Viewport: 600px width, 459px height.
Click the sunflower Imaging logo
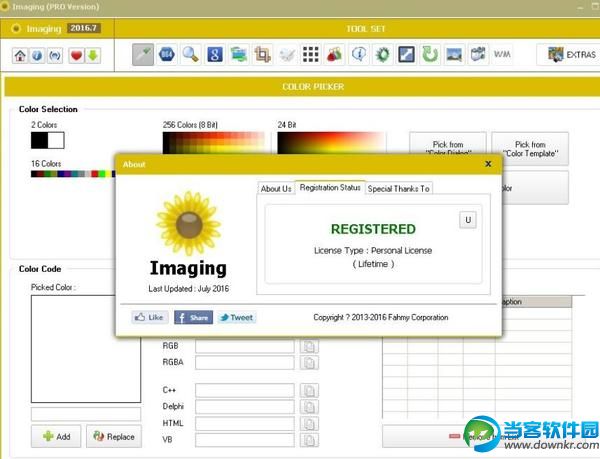(189, 224)
